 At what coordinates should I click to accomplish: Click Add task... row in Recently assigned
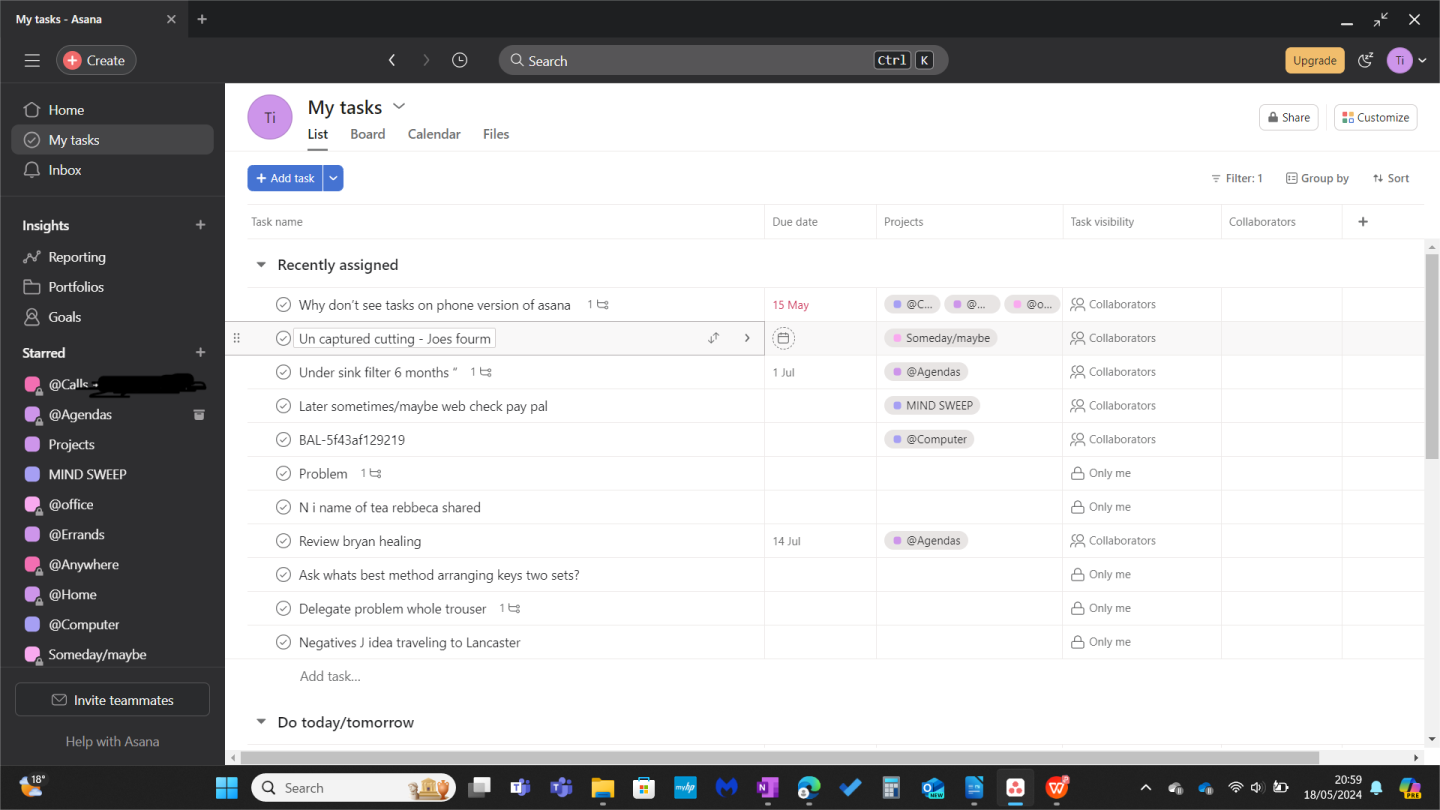[x=330, y=676]
